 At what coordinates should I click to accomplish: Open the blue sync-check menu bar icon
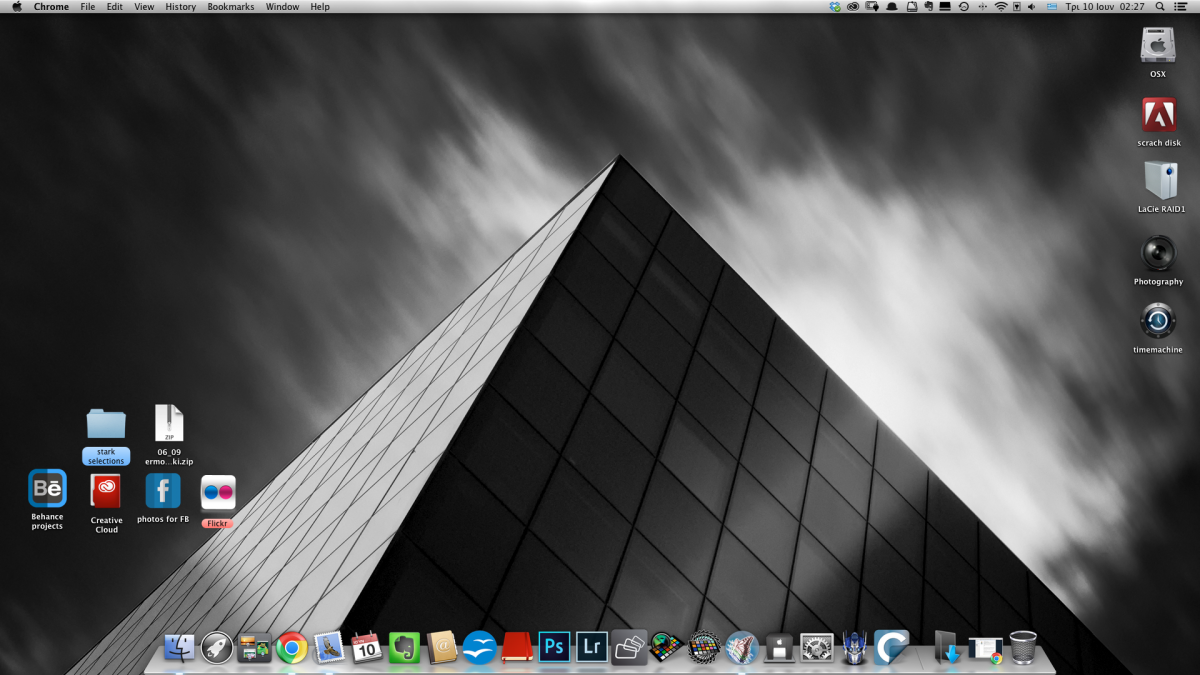tap(835, 7)
